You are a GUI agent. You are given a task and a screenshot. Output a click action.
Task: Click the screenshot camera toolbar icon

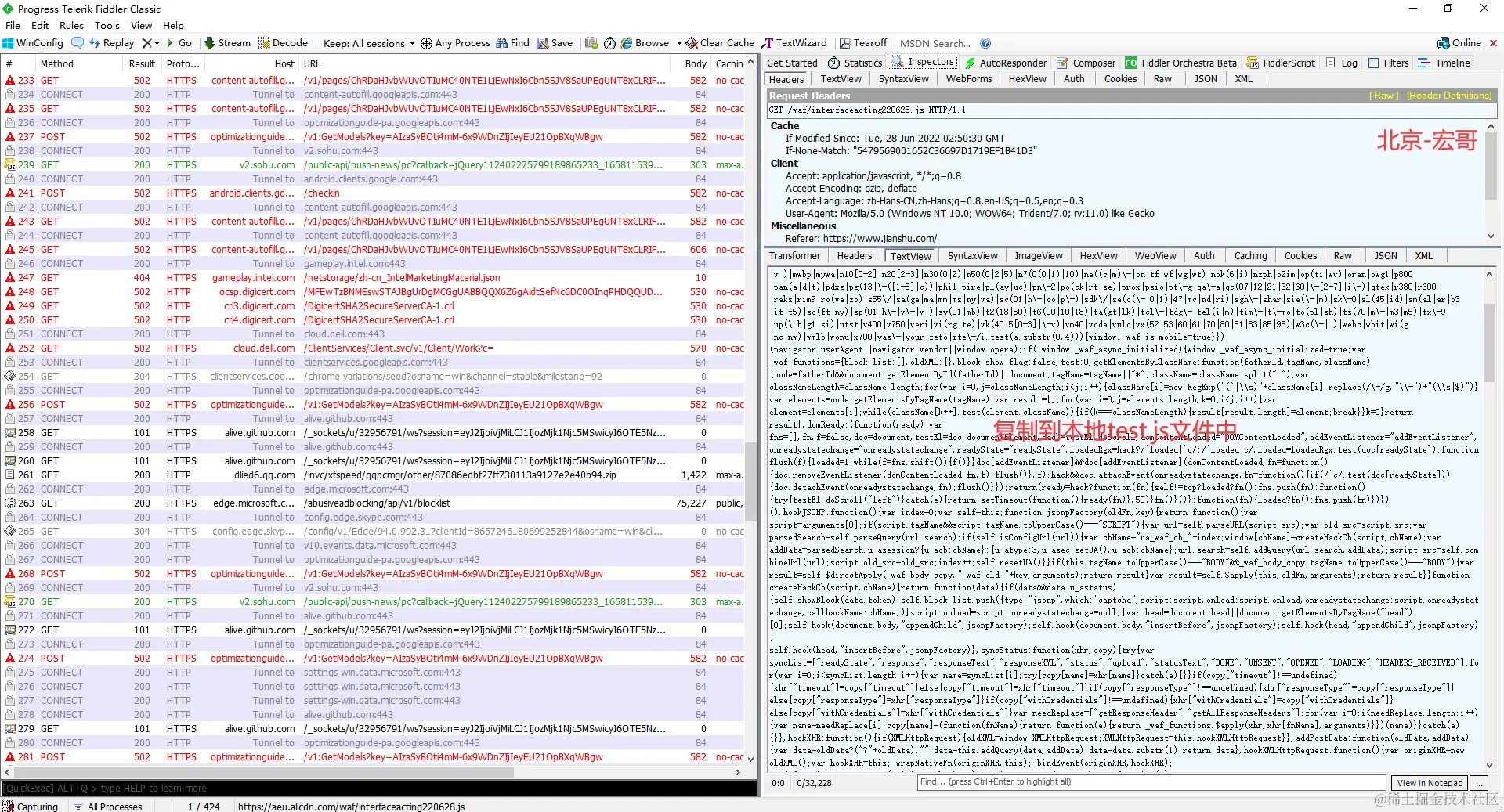coord(591,43)
